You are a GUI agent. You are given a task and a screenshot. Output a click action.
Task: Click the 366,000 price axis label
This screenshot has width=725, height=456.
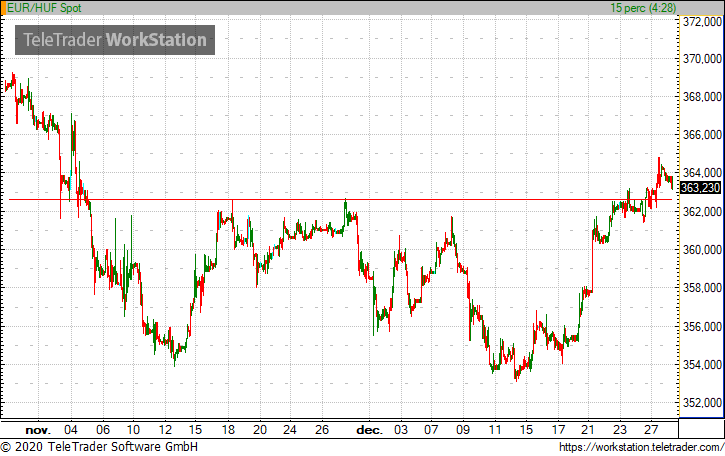702,135
